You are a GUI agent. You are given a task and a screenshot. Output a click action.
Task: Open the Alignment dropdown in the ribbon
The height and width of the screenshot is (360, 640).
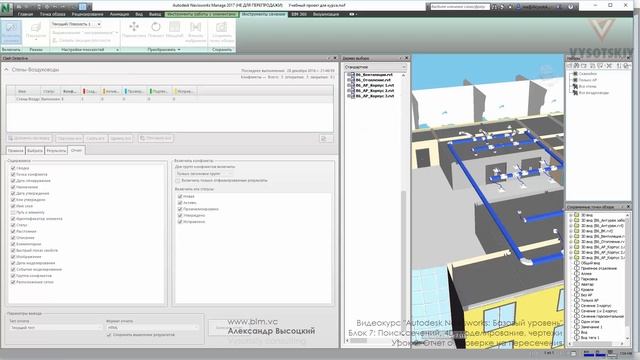click(85, 32)
